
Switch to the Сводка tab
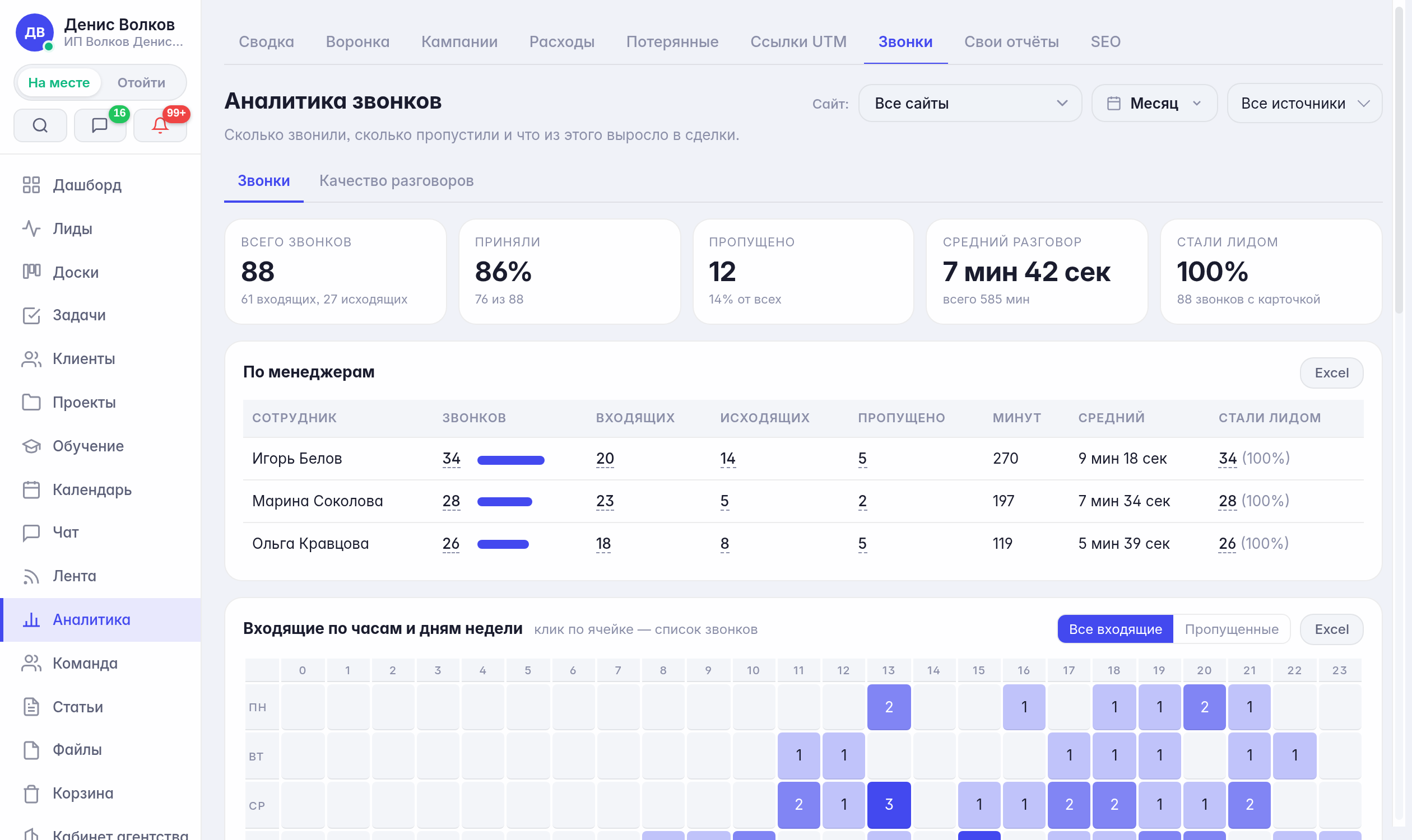tap(266, 42)
